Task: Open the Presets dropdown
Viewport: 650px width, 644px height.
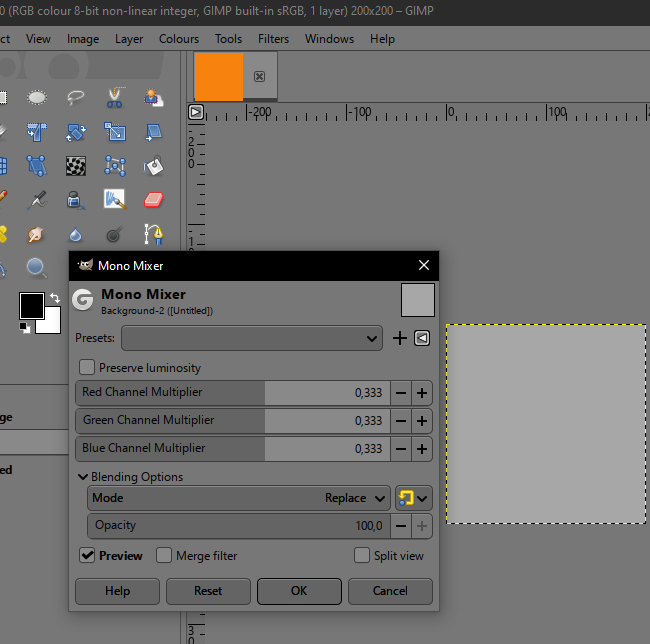Action: click(251, 338)
